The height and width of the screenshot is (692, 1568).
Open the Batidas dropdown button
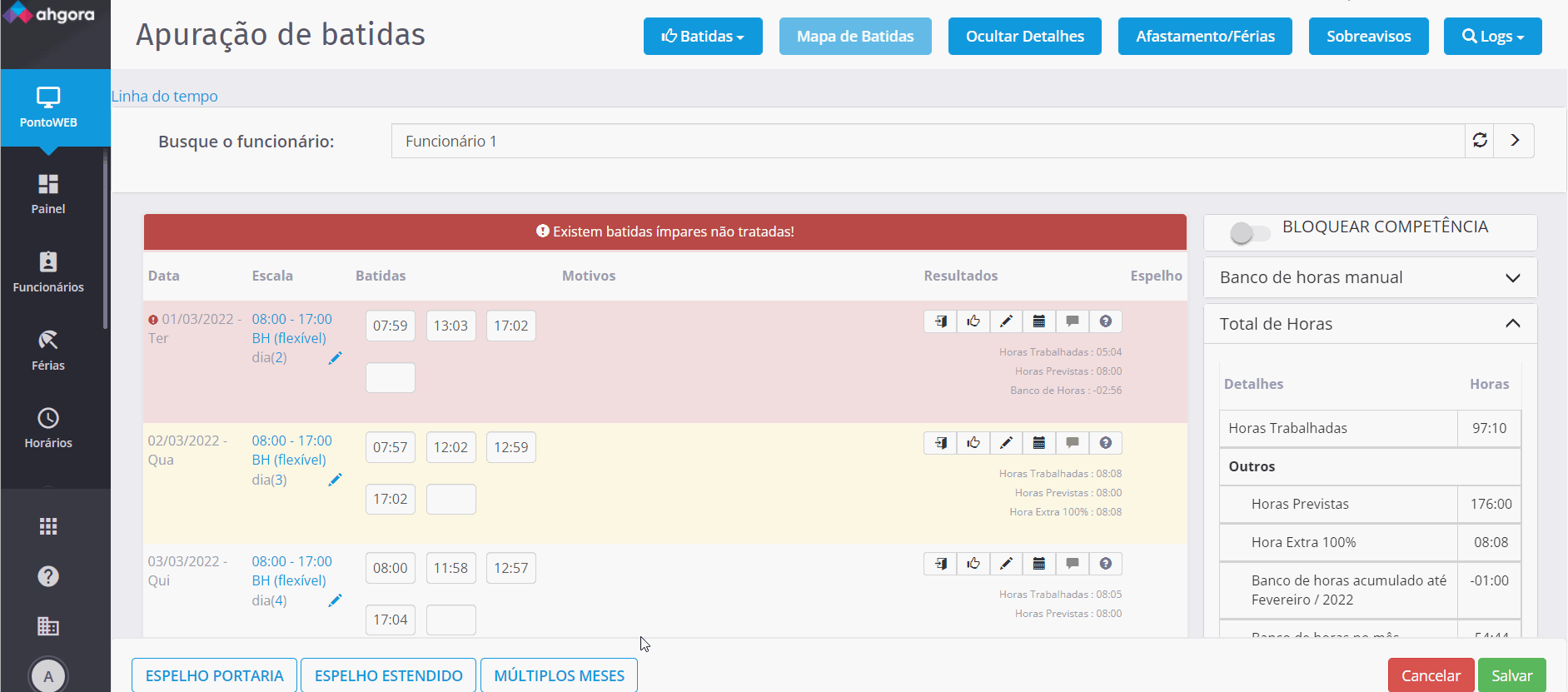coord(703,36)
